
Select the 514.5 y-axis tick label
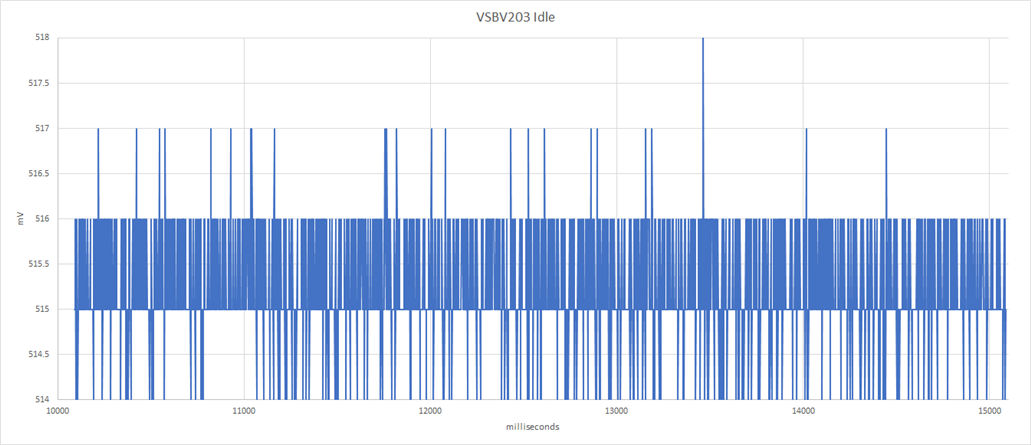point(41,354)
